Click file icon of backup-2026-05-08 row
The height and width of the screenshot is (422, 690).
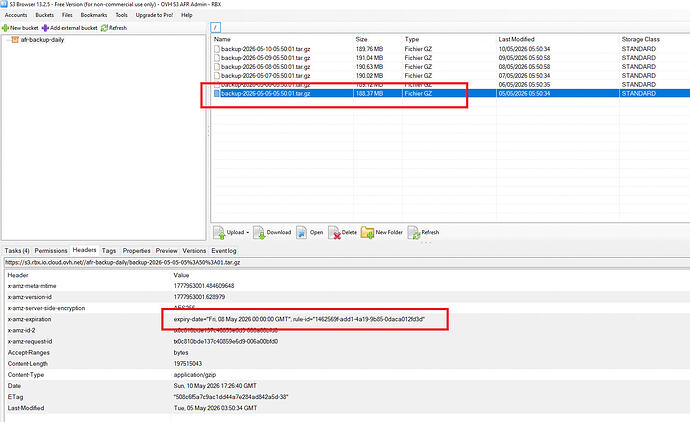tap(217, 67)
